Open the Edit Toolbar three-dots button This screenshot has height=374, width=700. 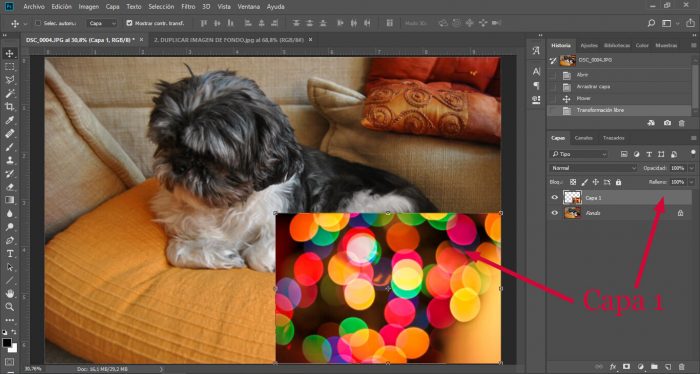pyautogui.click(x=9, y=320)
